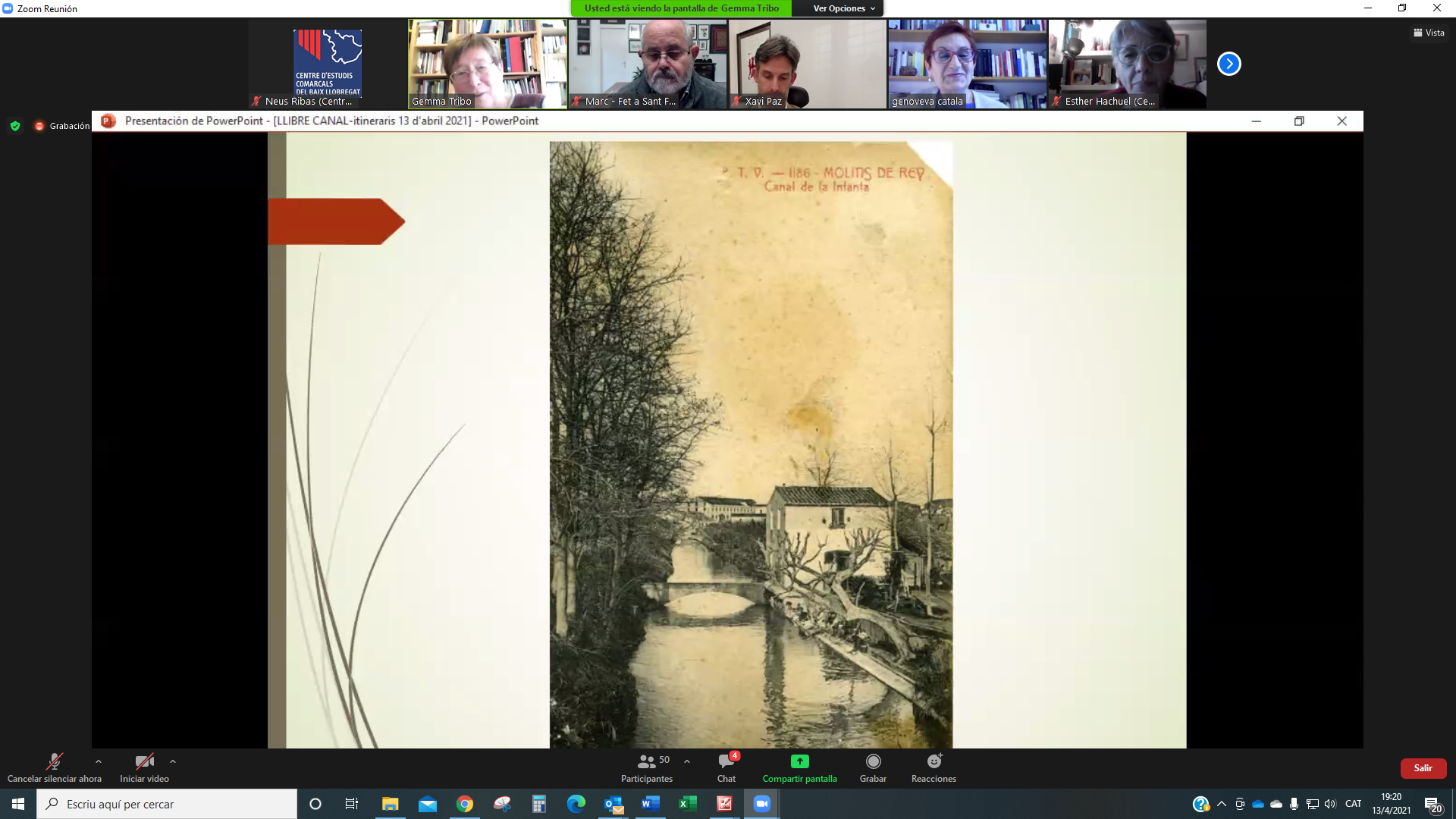
Task: Expand the participants options arrow
Action: (687, 761)
